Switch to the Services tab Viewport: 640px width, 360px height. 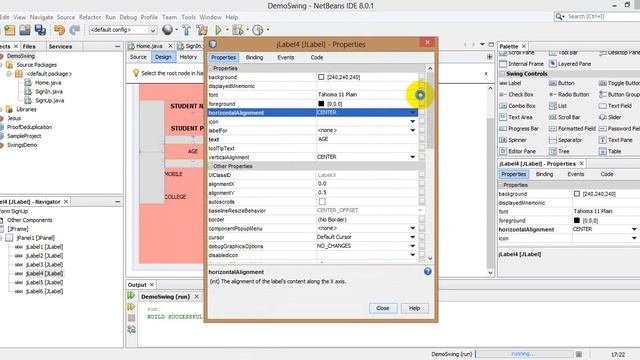[x=60, y=47]
